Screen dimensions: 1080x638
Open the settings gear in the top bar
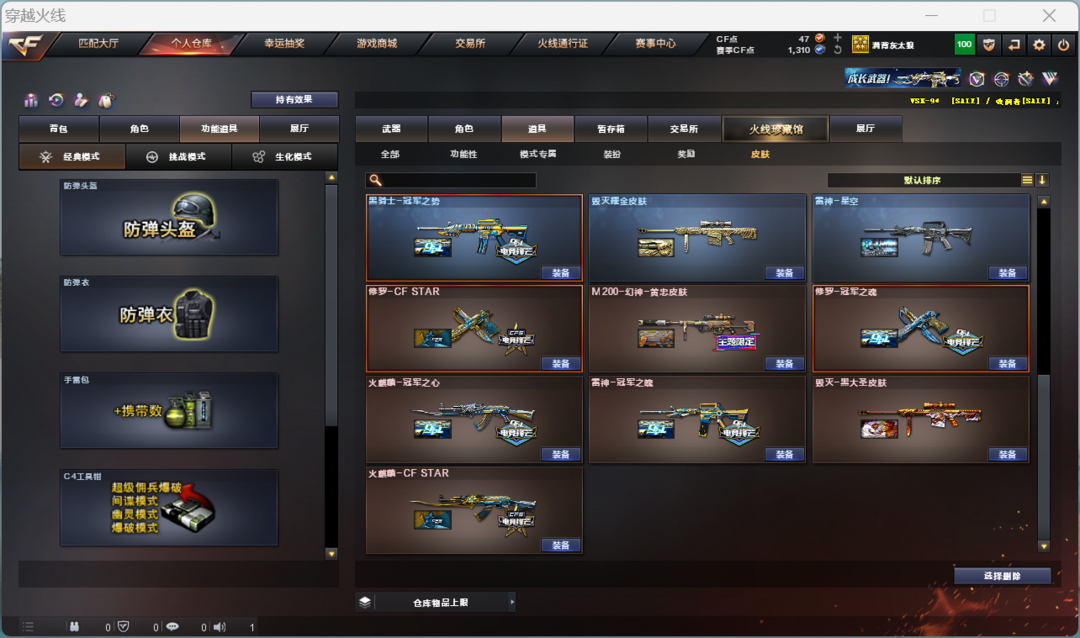pyautogui.click(x=1039, y=45)
